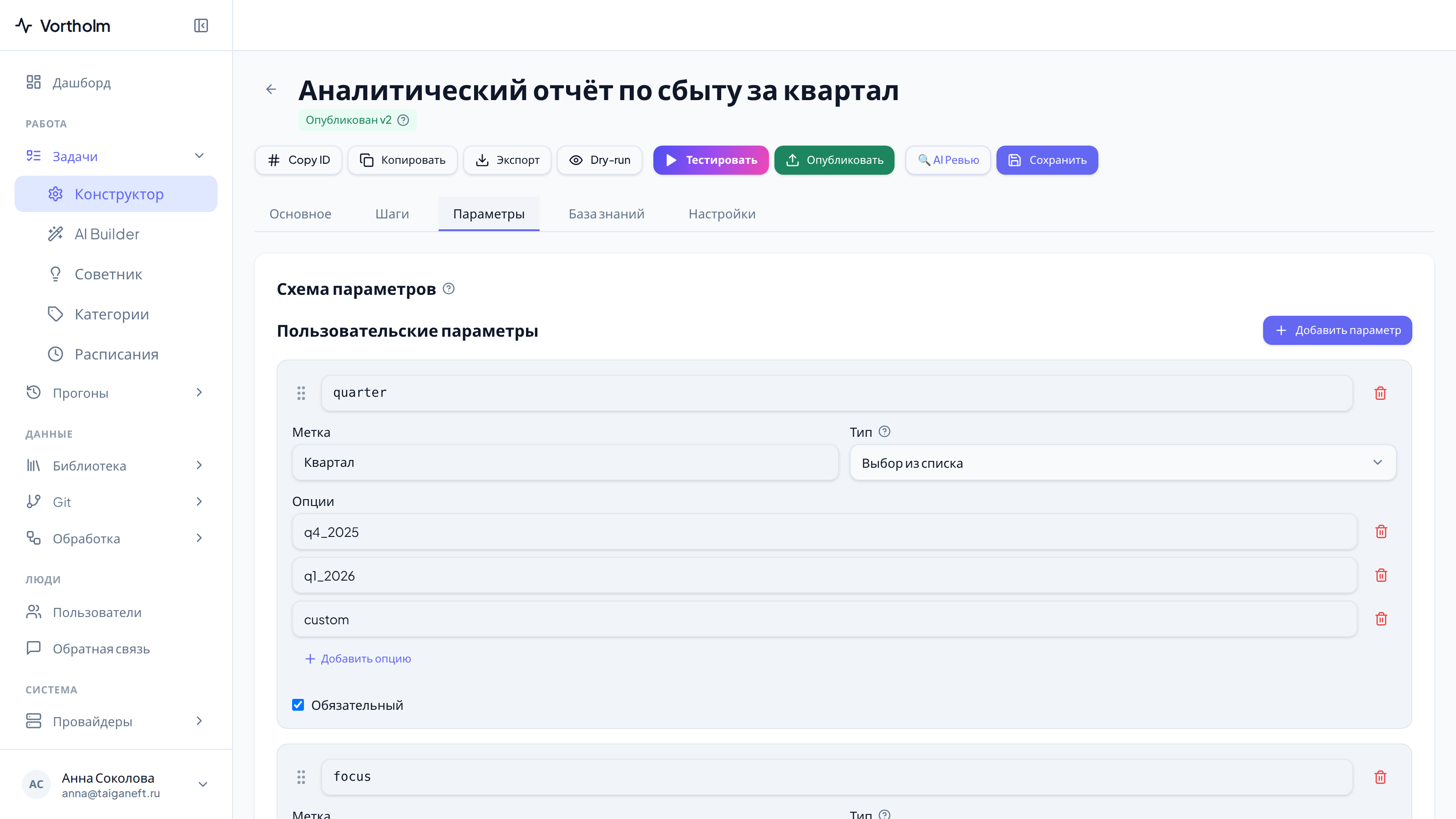Open the Анна Соколова user menu
Screen dimensions: 1456x819
coord(116,784)
